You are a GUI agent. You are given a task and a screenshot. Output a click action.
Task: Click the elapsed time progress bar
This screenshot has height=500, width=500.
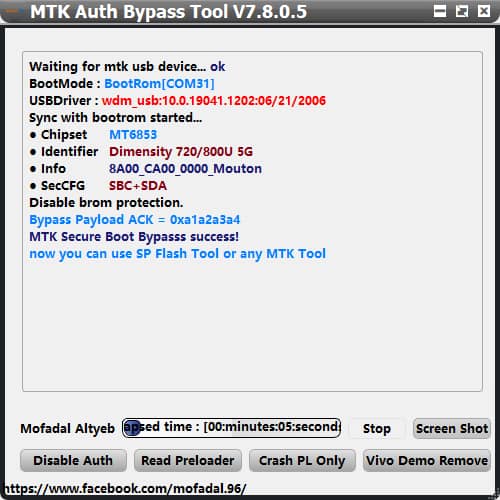click(231, 428)
